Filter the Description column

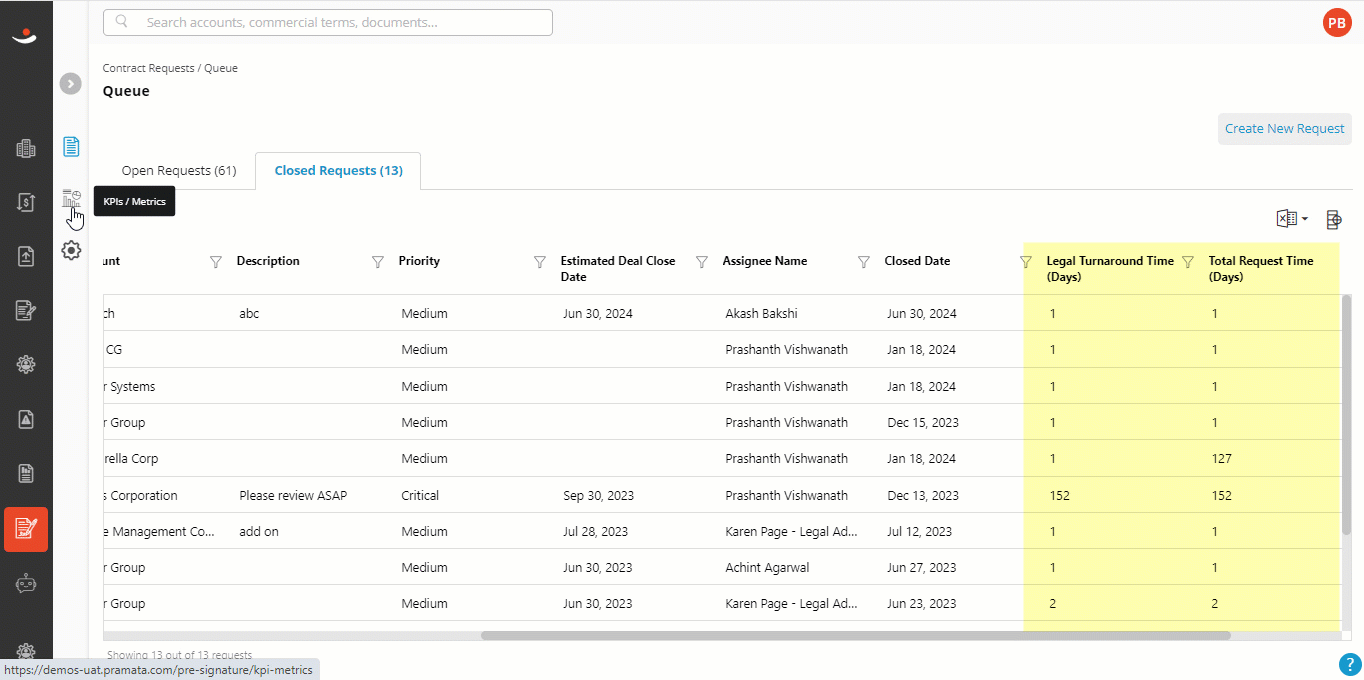(378, 262)
